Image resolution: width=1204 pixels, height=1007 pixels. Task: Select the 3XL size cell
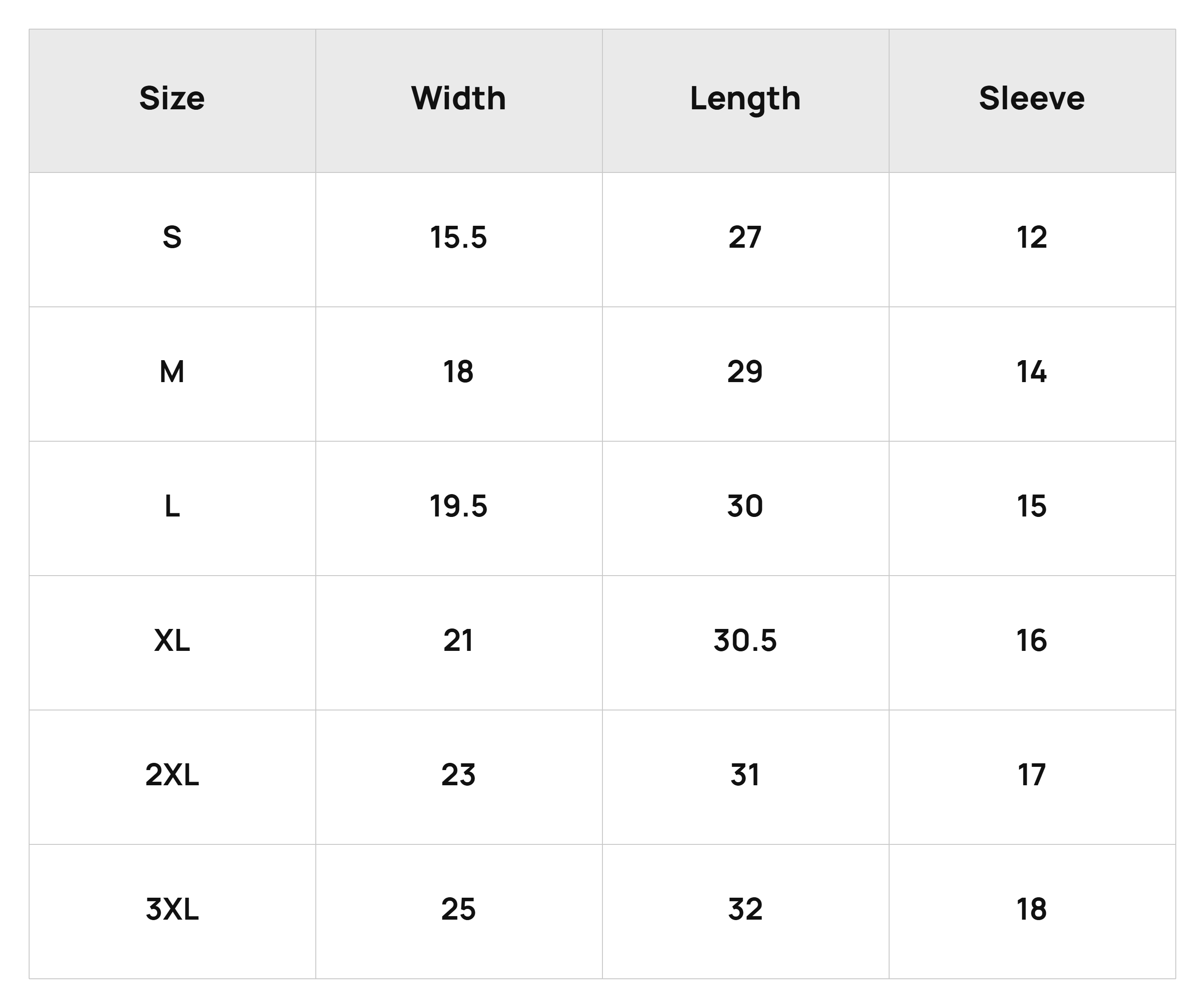(x=172, y=911)
